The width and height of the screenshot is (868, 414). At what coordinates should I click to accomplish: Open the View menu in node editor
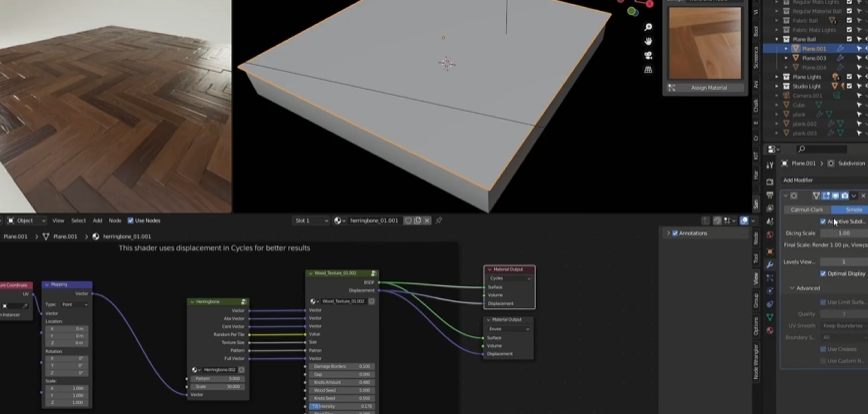(x=58, y=220)
